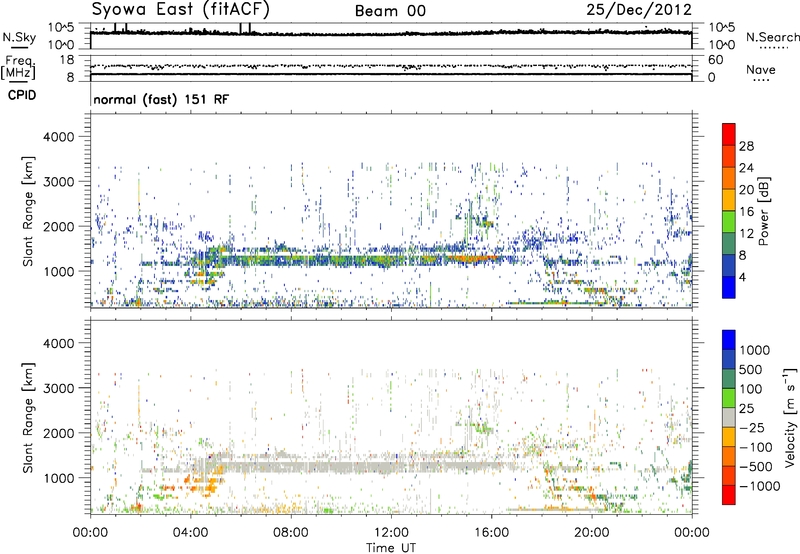Image resolution: width=800 pixels, height=554 pixels.
Task: Click the '1000' range tick in velocity panel
Action: (x=58, y=478)
